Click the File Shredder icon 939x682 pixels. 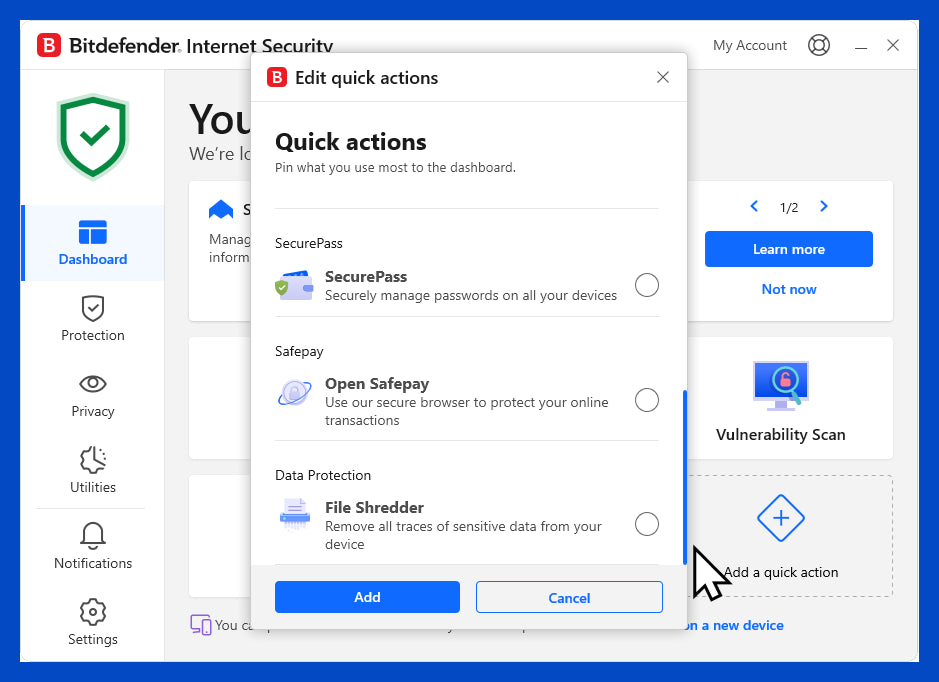(295, 514)
